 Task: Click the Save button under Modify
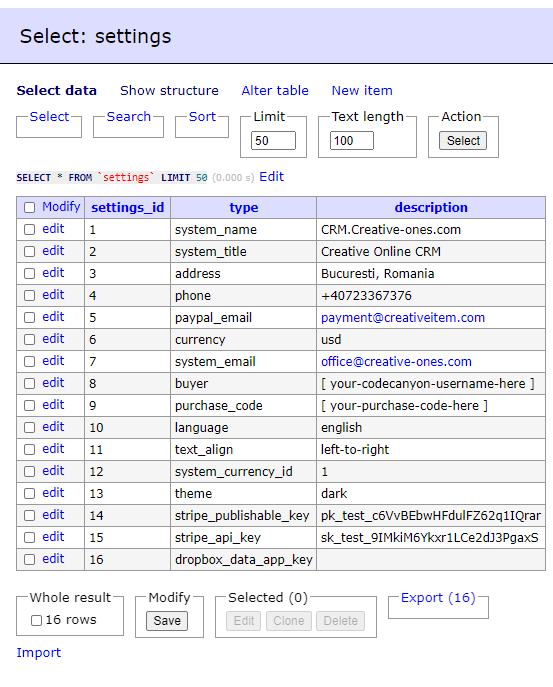167,620
